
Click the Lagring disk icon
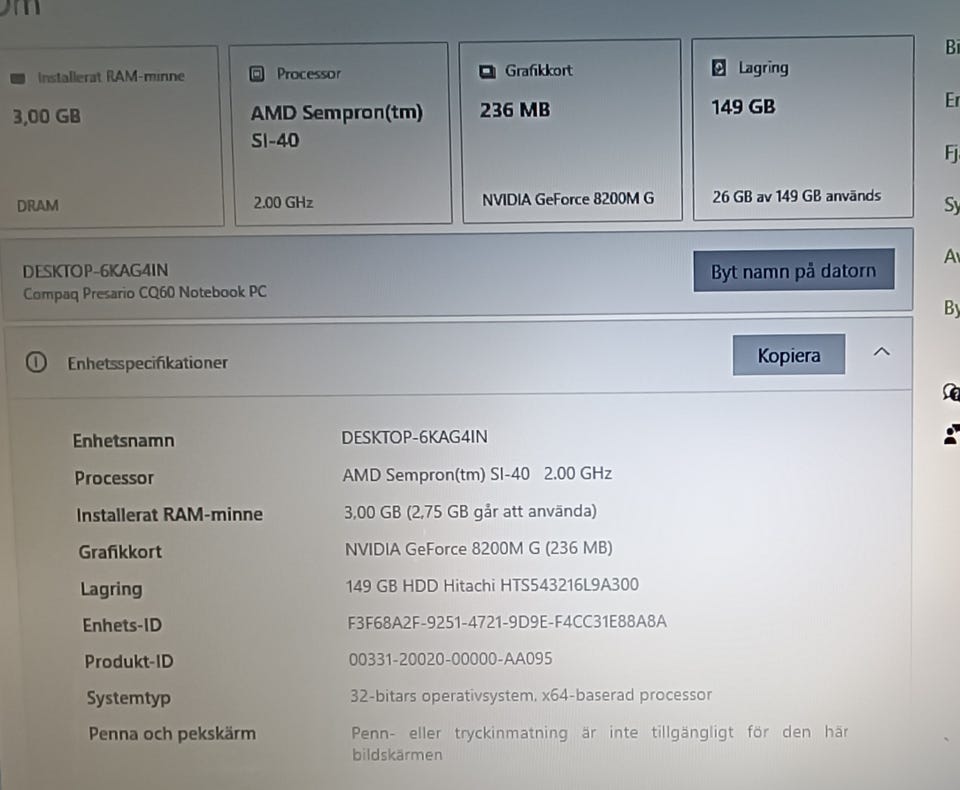[719, 68]
